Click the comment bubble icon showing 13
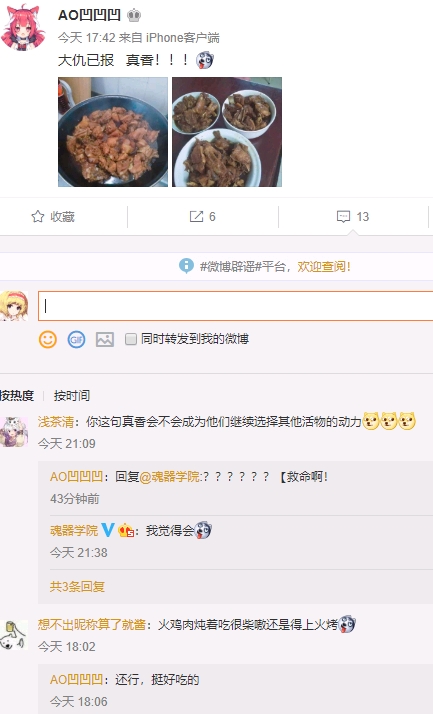The width and height of the screenshot is (433, 714). [x=343, y=217]
